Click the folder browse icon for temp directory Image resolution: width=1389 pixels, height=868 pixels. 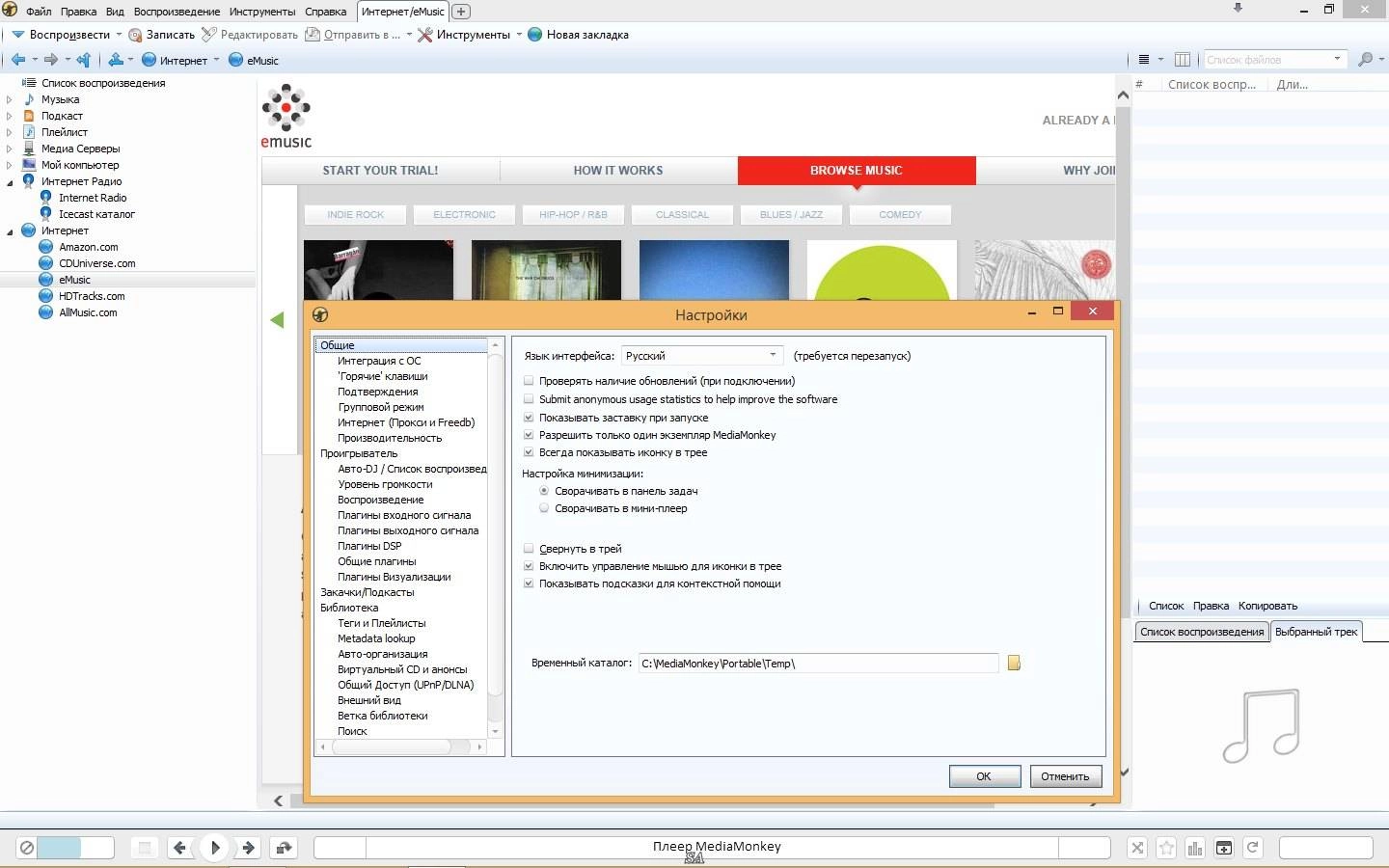click(x=1014, y=663)
